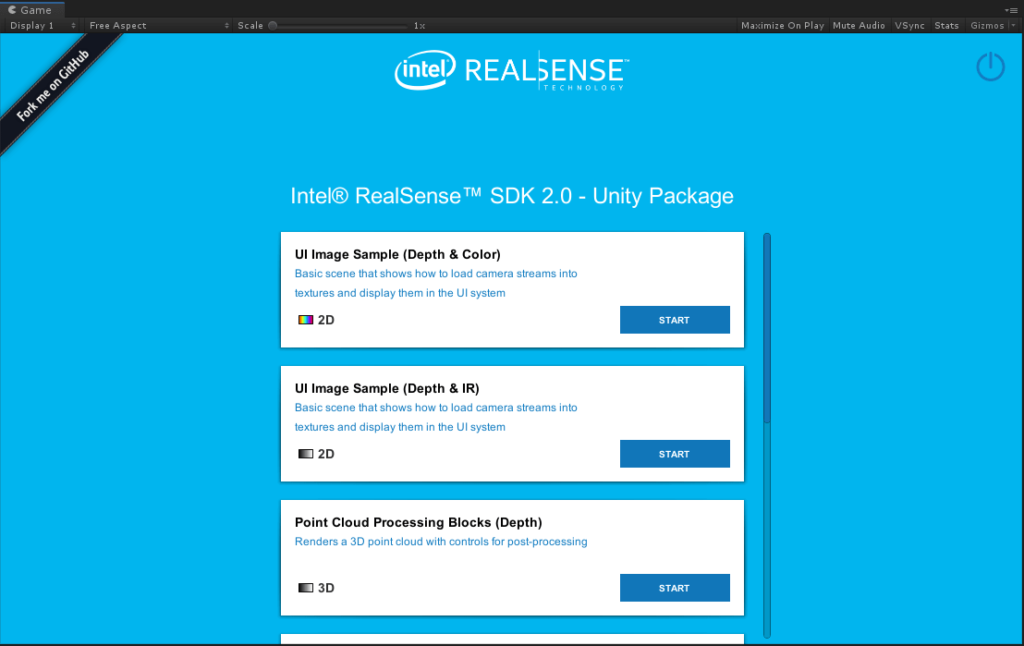The image size is (1024, 646).
Task: Open the Gizmos dropdown arrow
Action: click(1014, 25)
